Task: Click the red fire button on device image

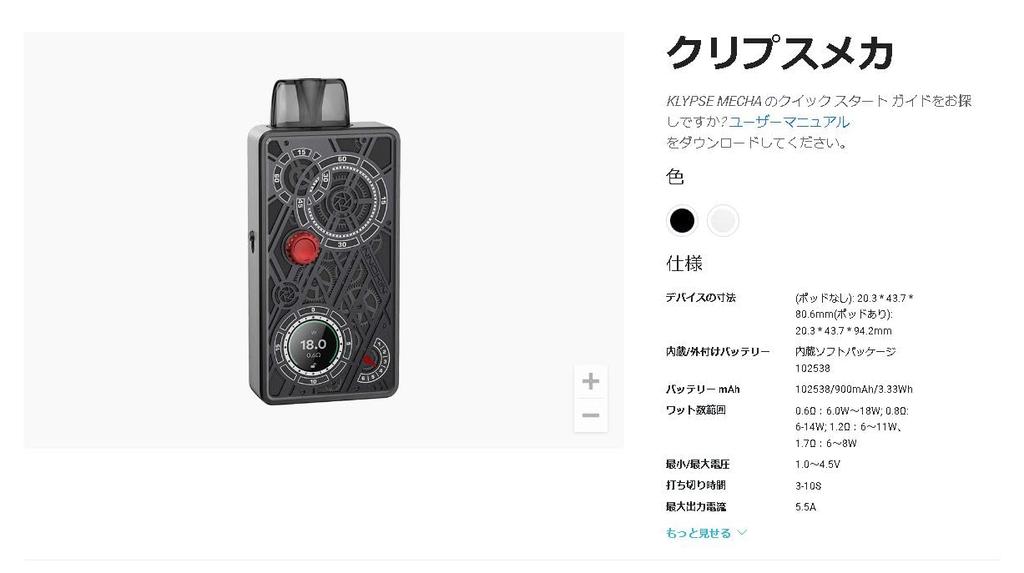Action: [302, 250]
